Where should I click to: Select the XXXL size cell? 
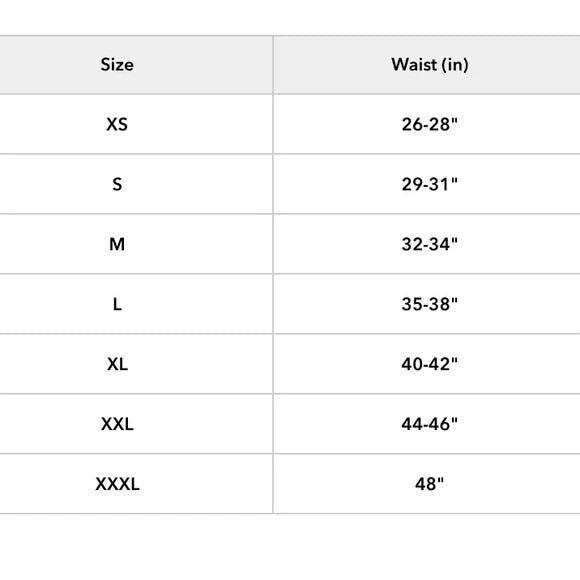[x=117, y=484]
